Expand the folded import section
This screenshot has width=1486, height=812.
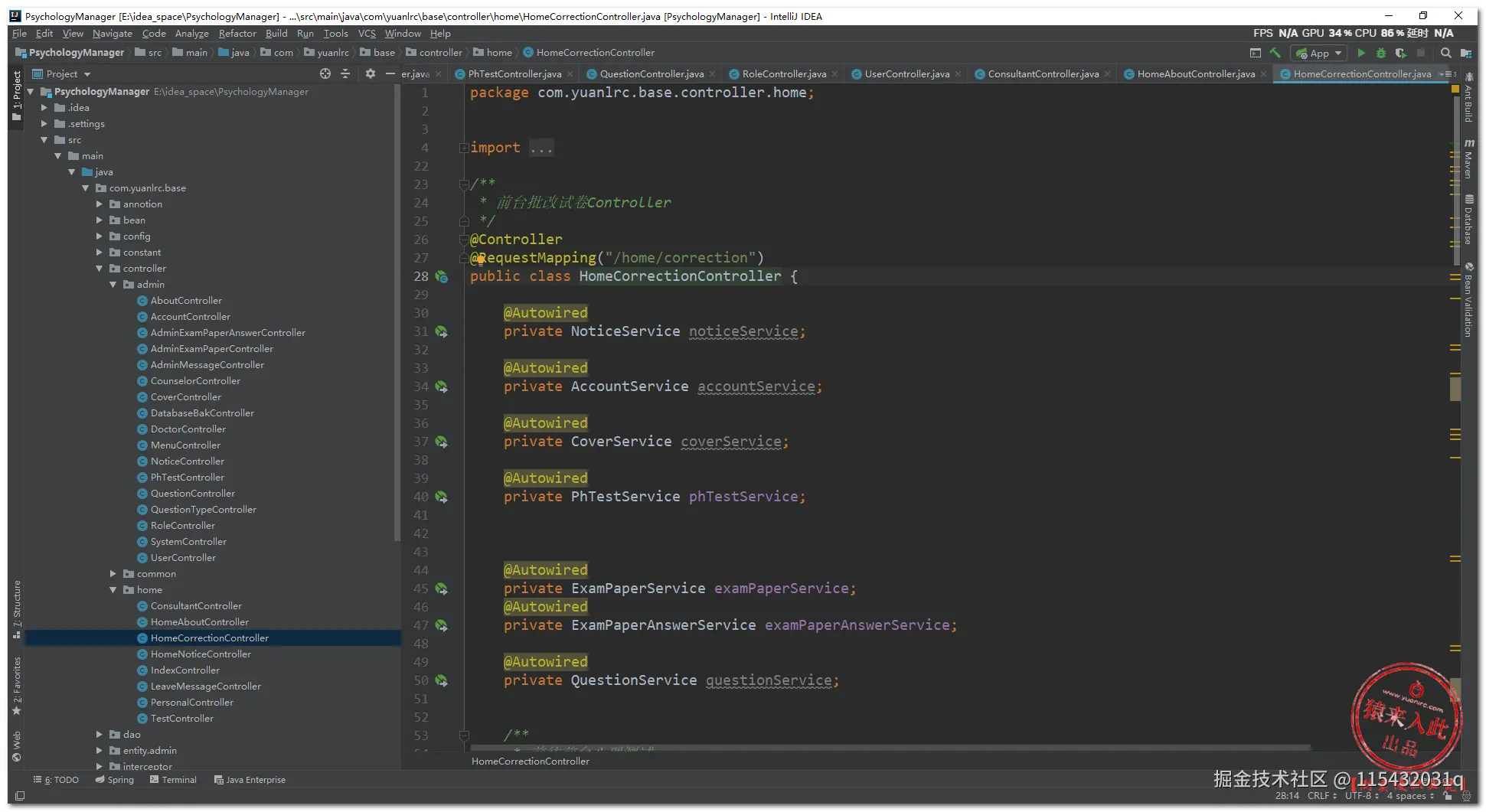click(464, 148)
